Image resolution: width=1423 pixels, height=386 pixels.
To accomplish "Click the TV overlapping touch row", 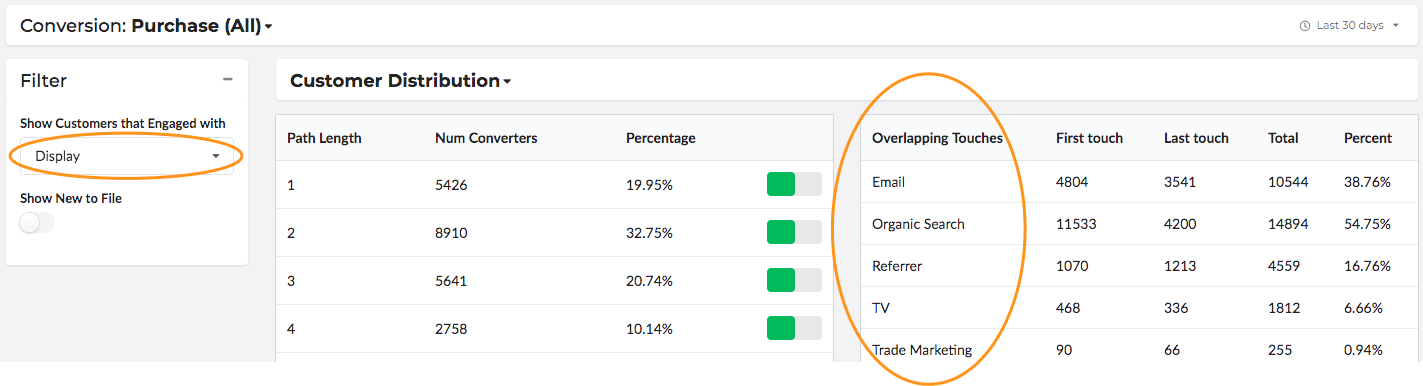I will pos(1138,308).
